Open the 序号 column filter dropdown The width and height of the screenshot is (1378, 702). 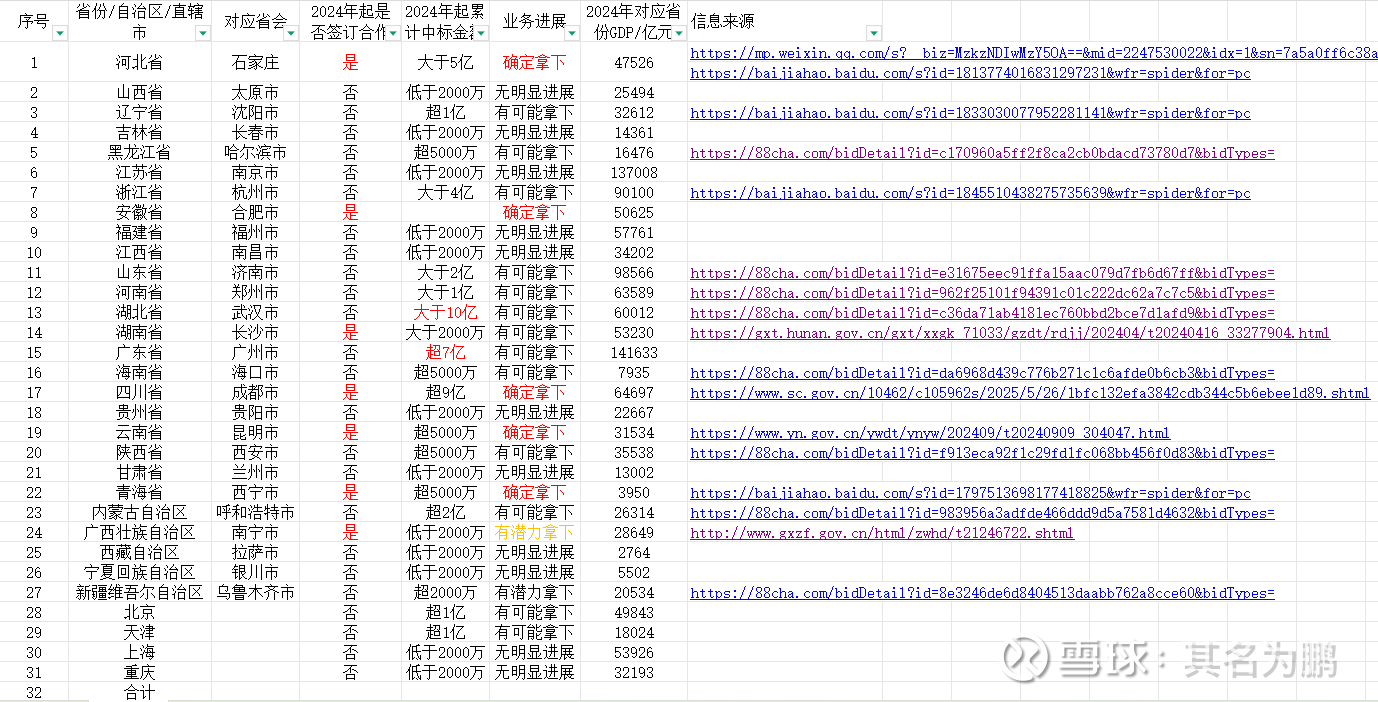point(59,33)
